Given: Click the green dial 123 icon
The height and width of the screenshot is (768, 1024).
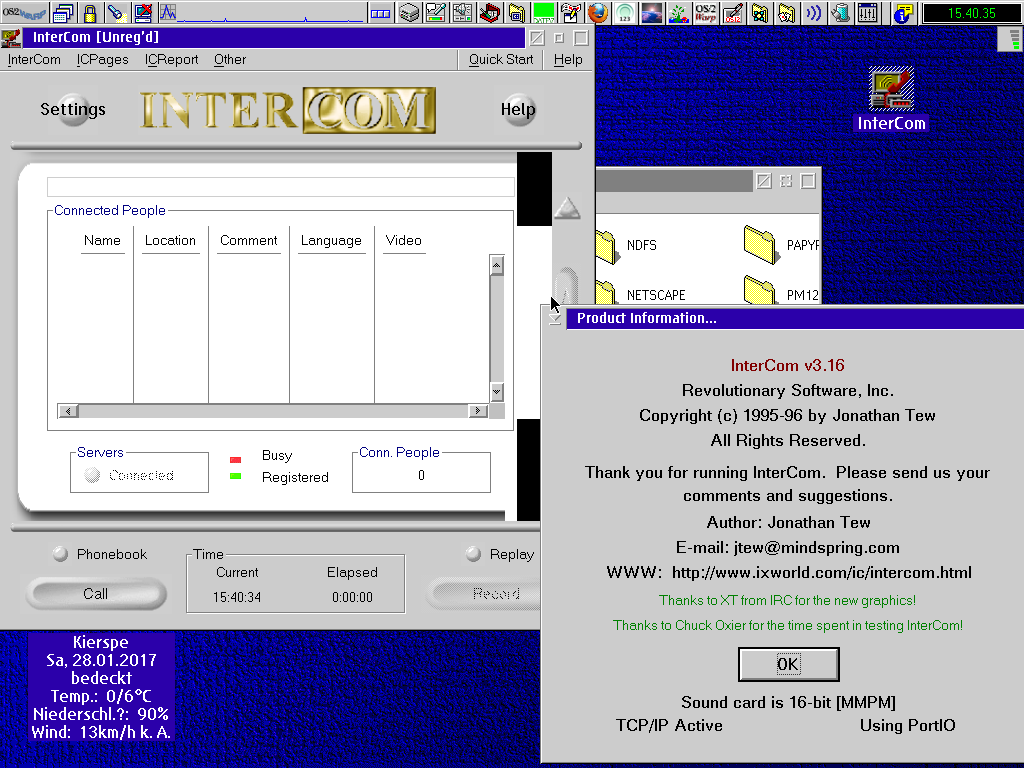Looking at the screenshot, I should (625, 12).
